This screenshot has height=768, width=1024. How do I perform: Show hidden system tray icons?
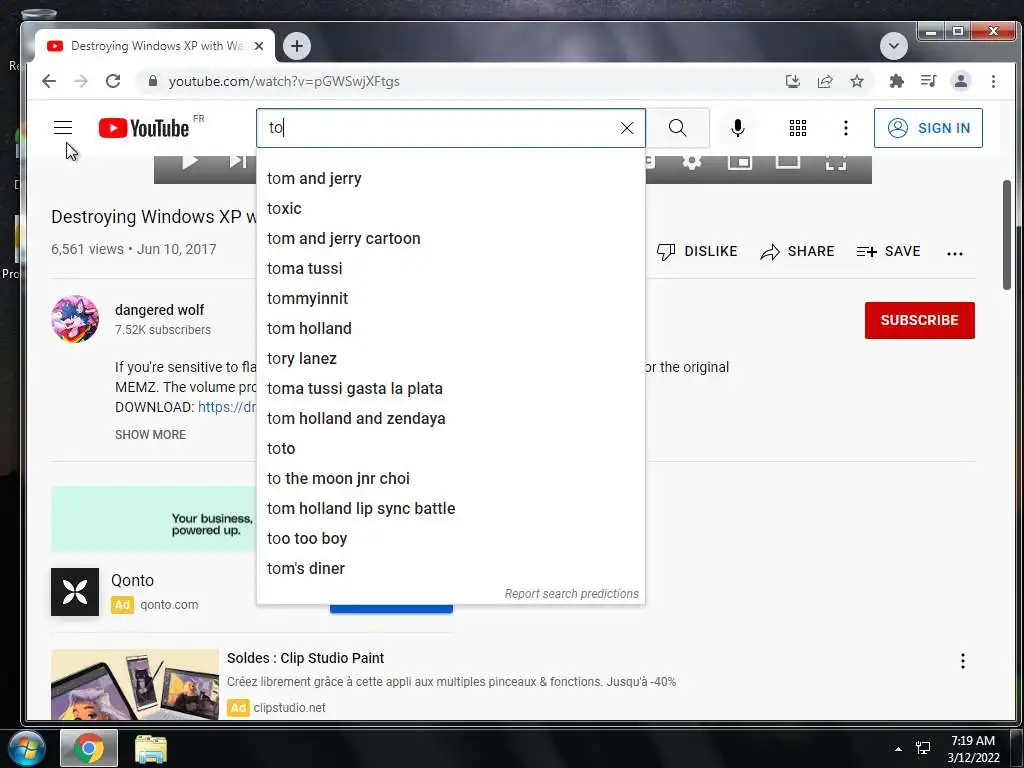pyautogui.click(x=898, y=749)
